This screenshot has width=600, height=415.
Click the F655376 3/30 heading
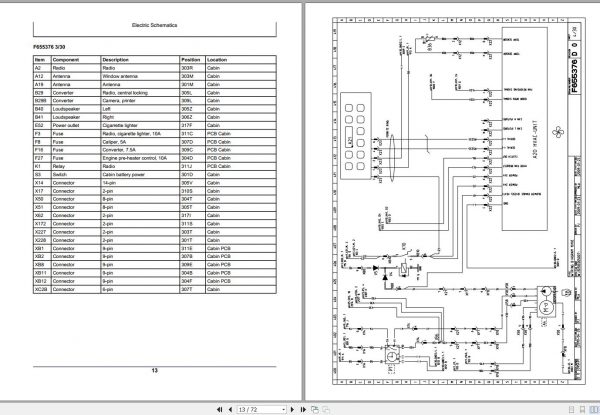tap(49, 47)
